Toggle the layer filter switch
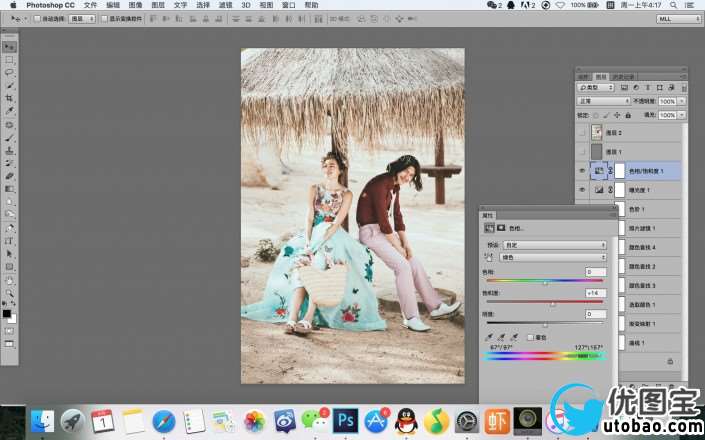 tap(684, 88)
